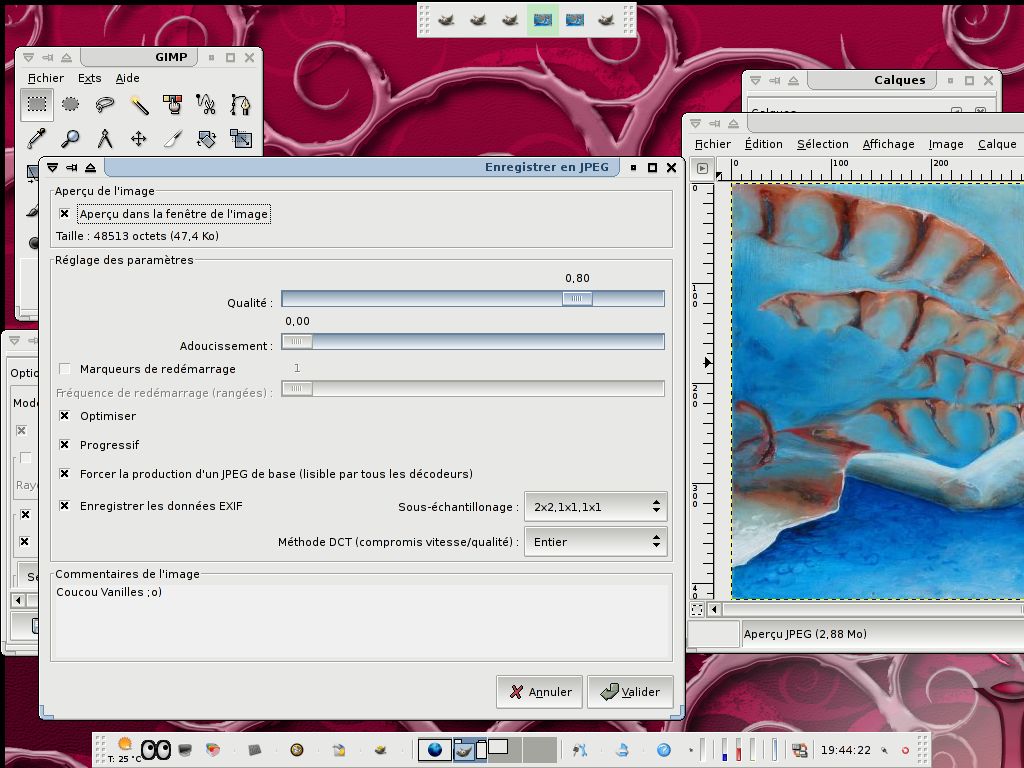The image size is (1024, 768).
Task: Click the highlighted image thumbnail in top window list
Action: (x=543, y=20)
